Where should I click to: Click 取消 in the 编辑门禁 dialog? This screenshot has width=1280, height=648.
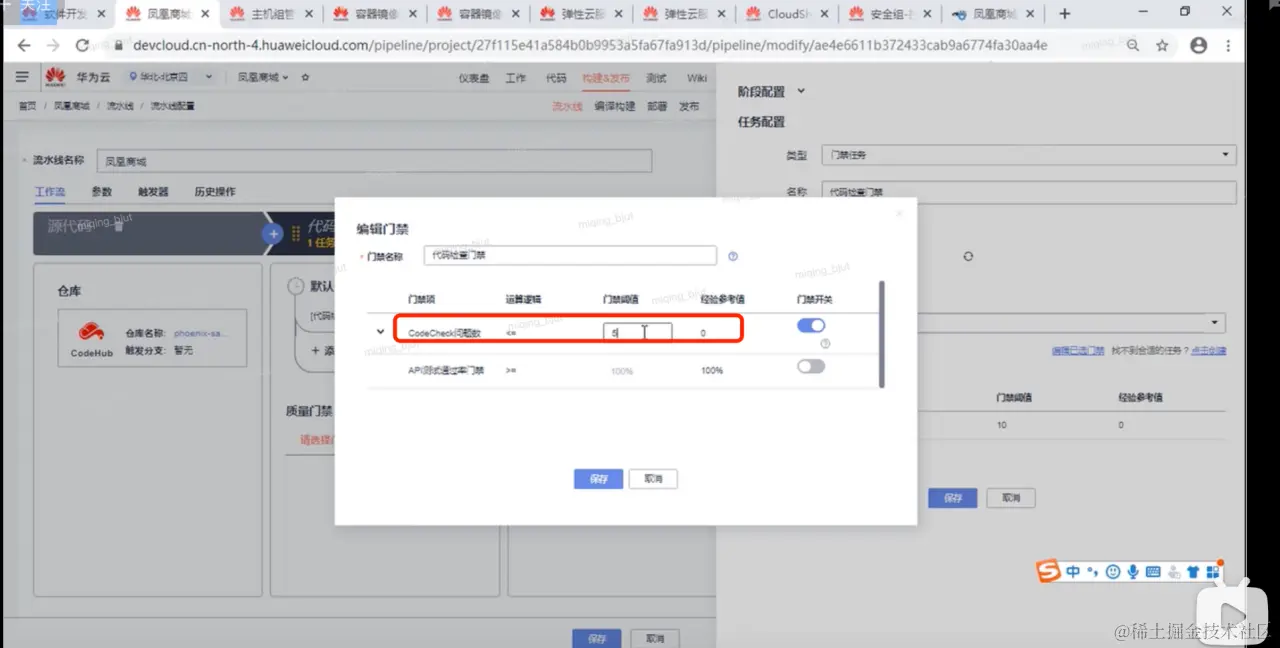point(653,479)
